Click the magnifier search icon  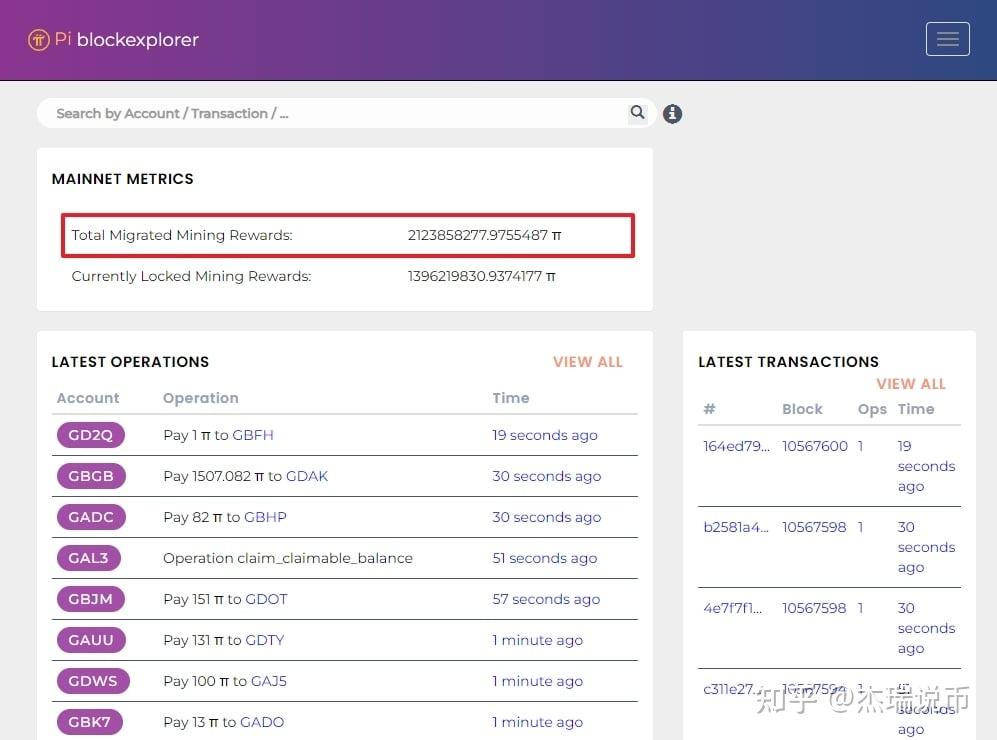pyautogui.click(x=637, y=113)
